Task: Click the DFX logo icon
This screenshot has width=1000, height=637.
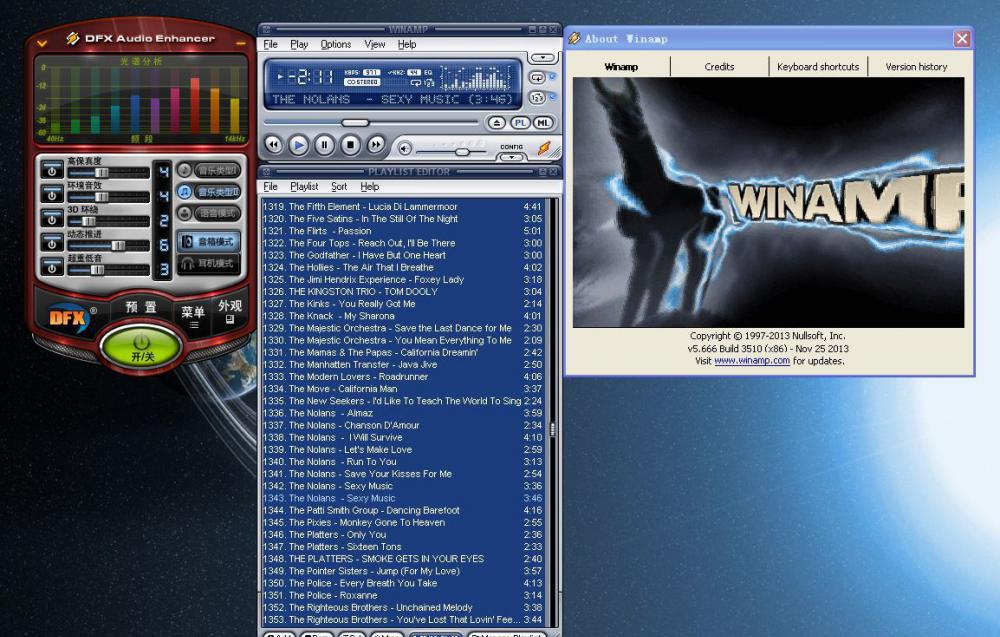Action: tap(69, 317)
